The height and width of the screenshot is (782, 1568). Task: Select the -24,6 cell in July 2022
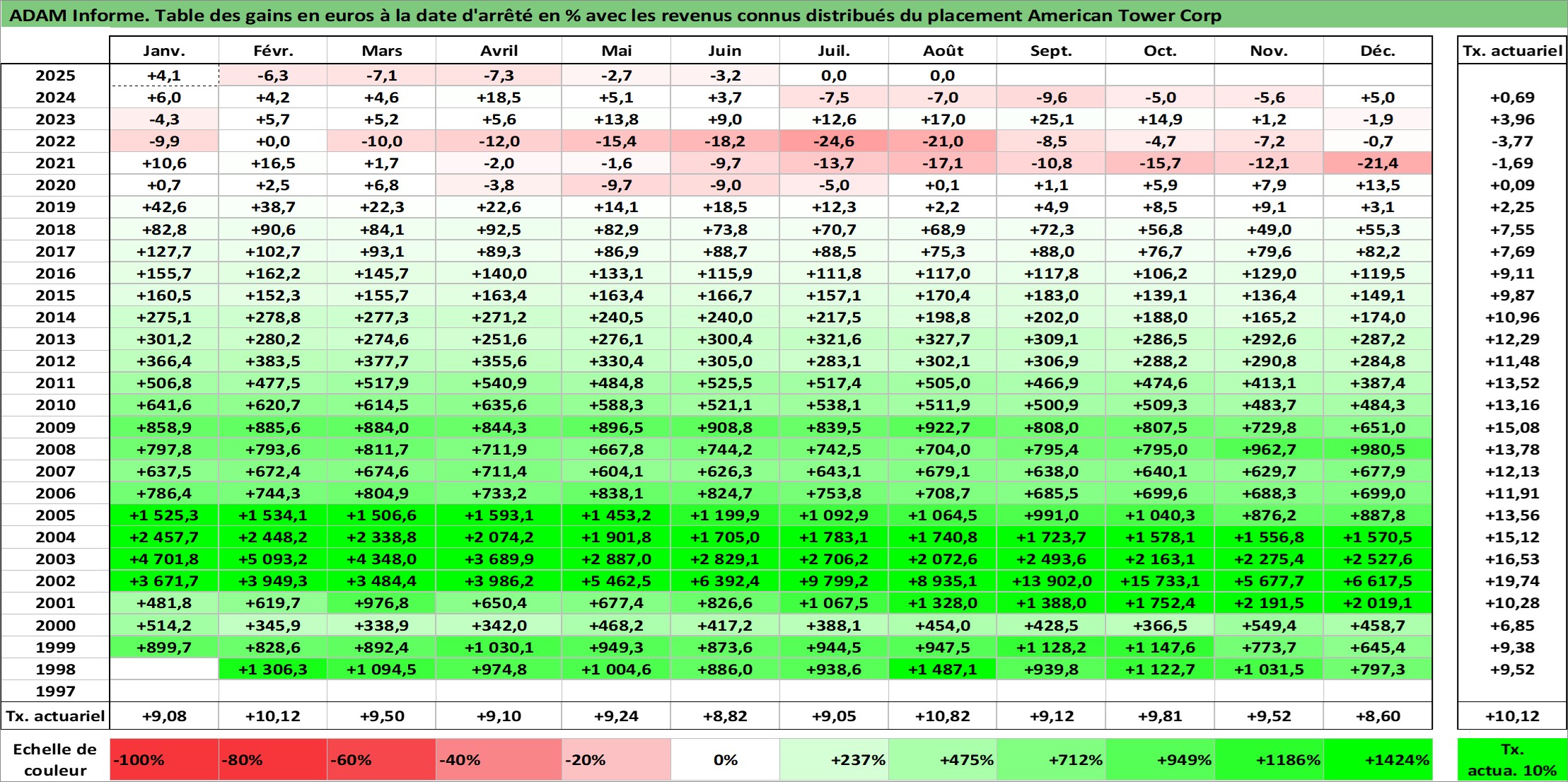[x=834, y=141]
